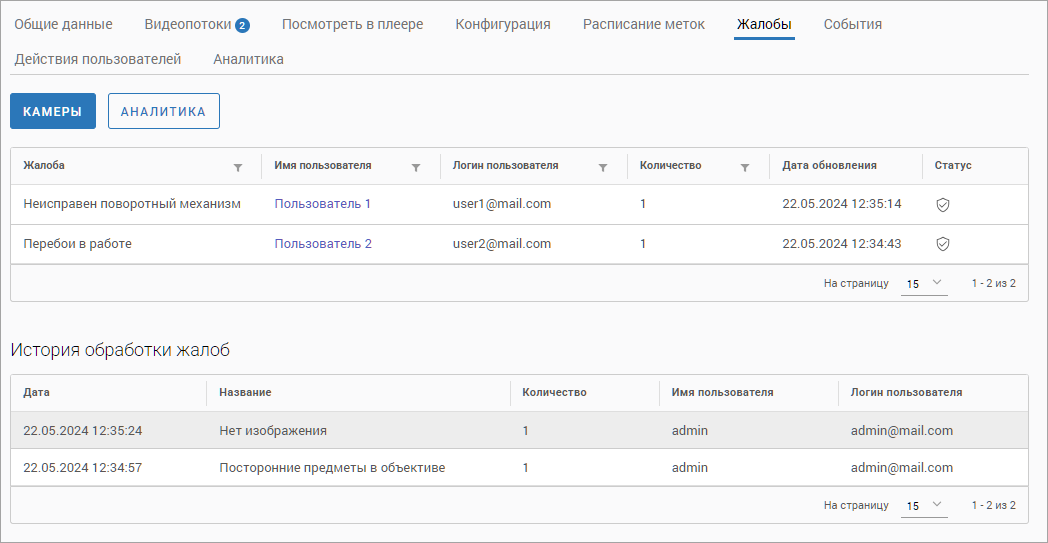1048x543 pixels.
Task: Open filter for Имя пользователя column
Action: [x=416, y=167]
